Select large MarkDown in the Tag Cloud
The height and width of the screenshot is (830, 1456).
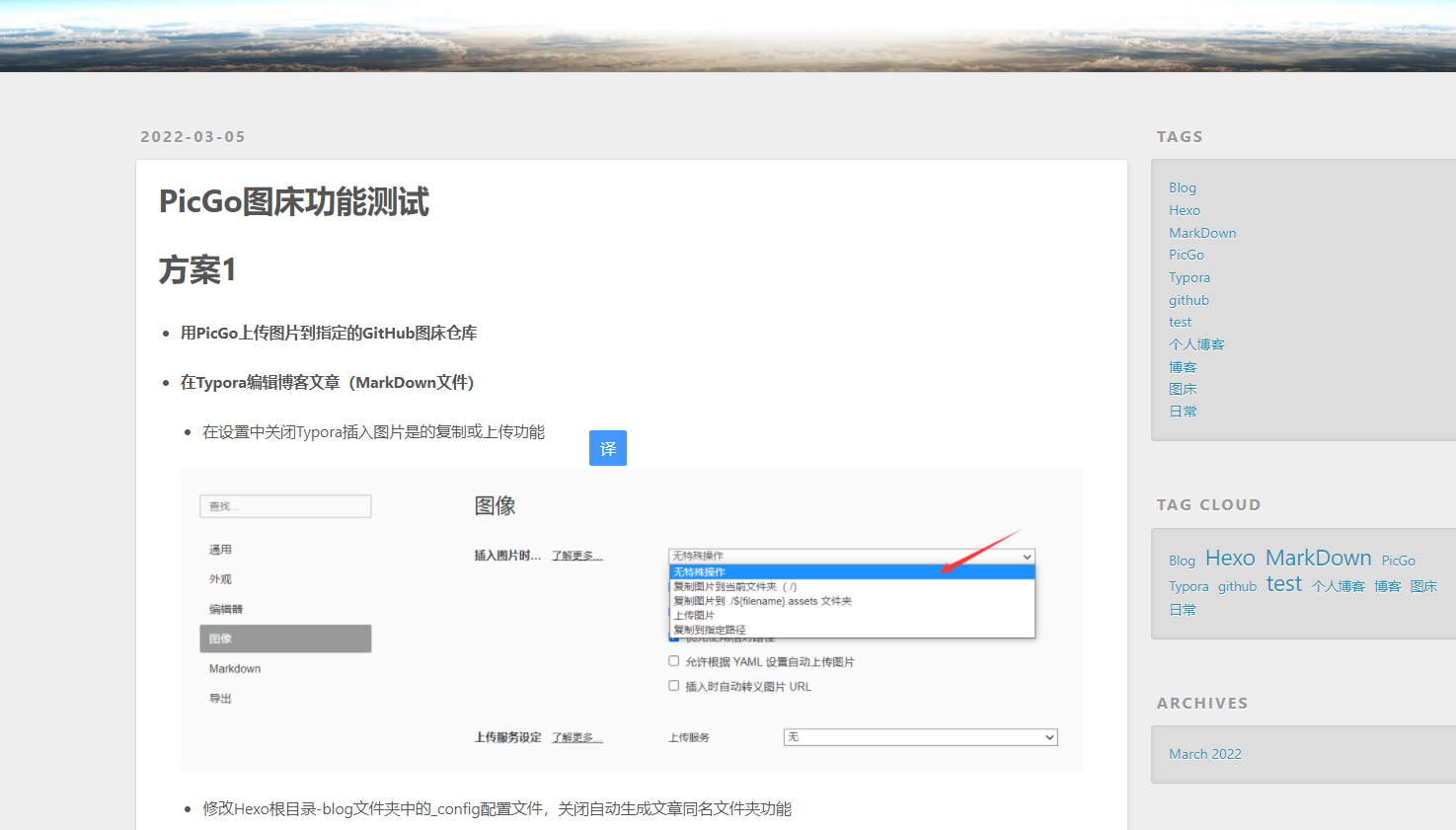tap(1318, 559)
